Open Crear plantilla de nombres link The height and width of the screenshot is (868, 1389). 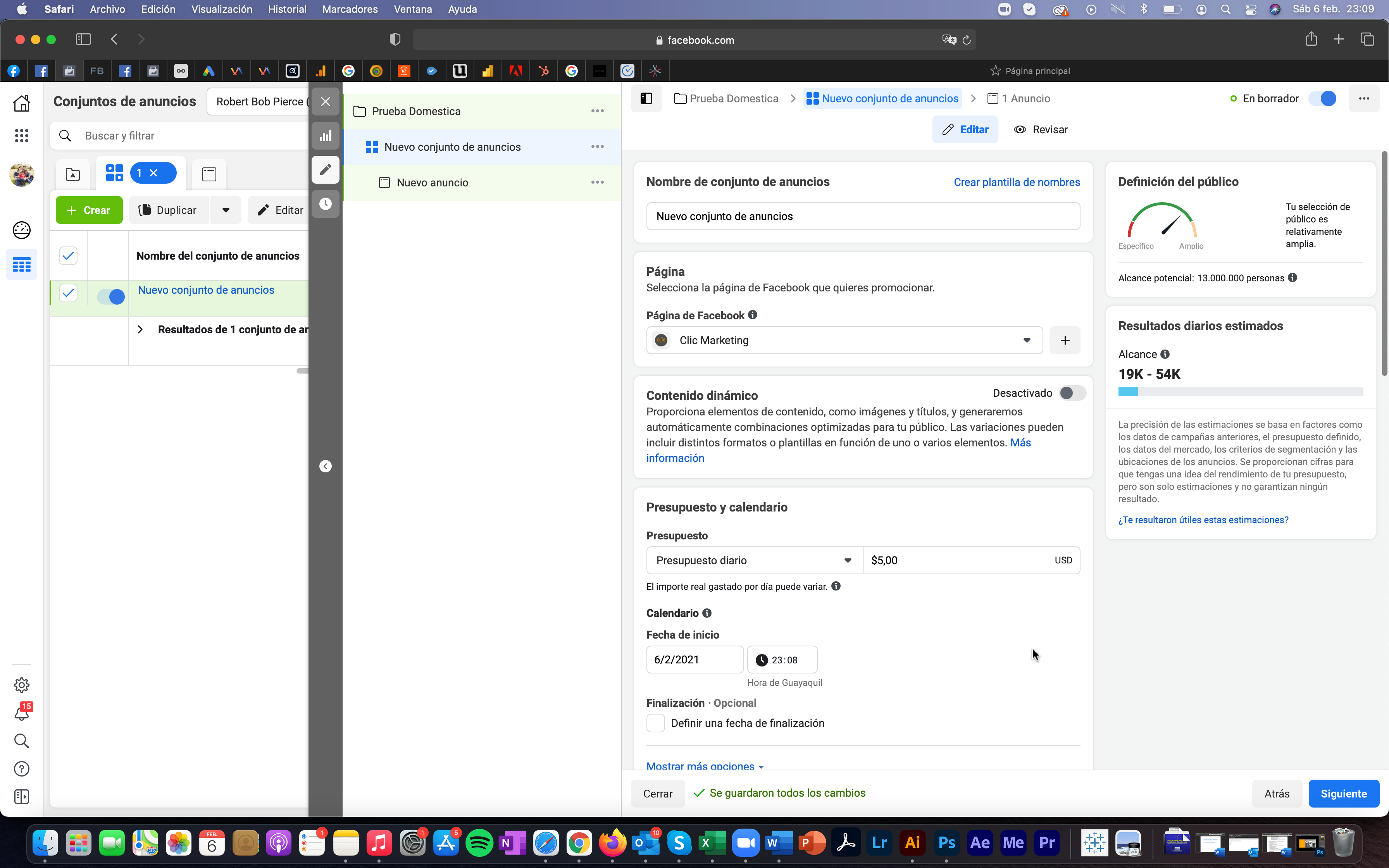1017,182
